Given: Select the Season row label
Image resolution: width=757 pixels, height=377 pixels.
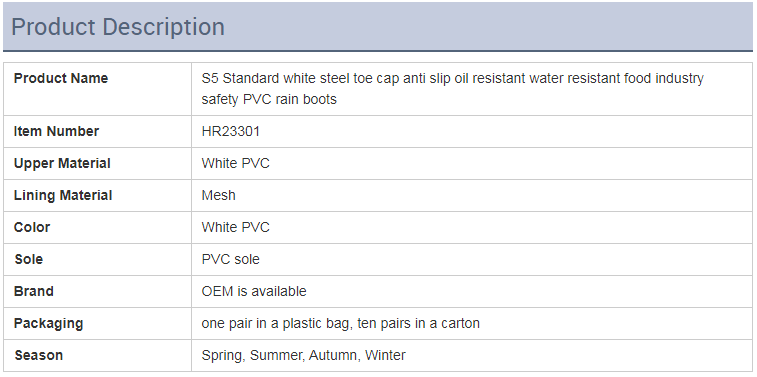Looking at the screenshot, I should 39,355.
